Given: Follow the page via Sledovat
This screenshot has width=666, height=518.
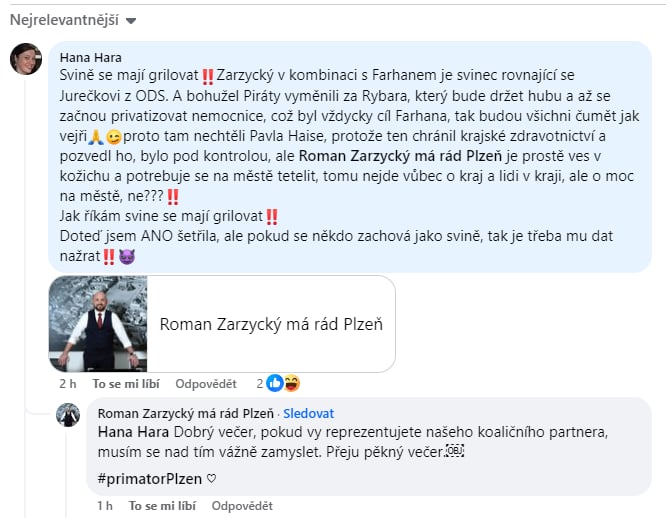Looking at the screenshot, I should [x=308, y=414].
